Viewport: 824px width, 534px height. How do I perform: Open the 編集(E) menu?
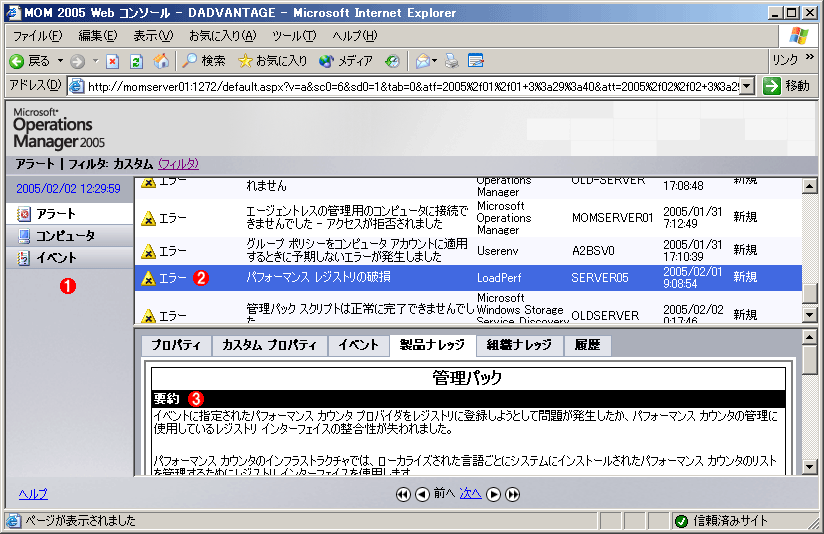pos(98,36)
